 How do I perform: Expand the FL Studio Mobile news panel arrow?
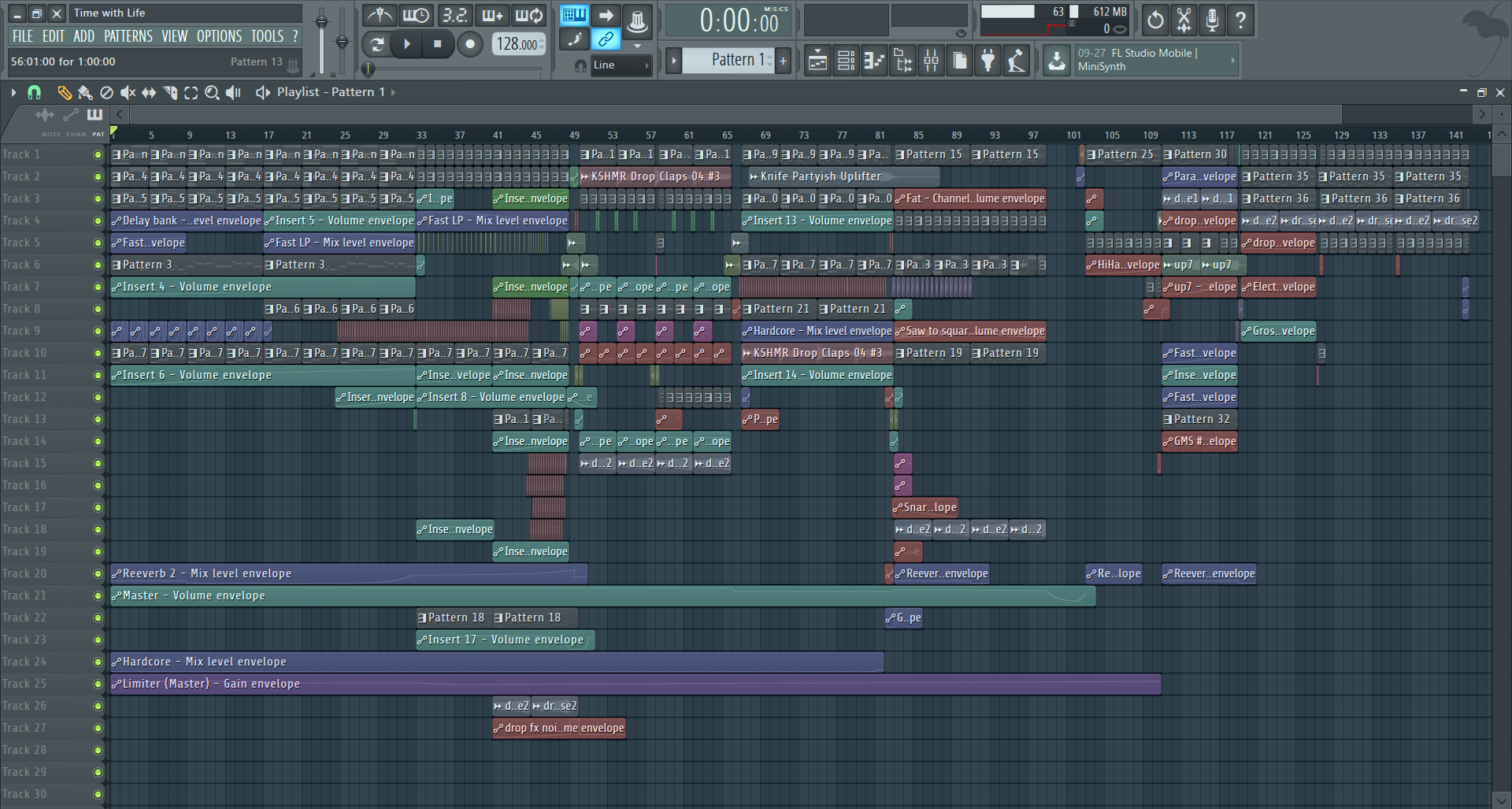tap(1232, 60)
